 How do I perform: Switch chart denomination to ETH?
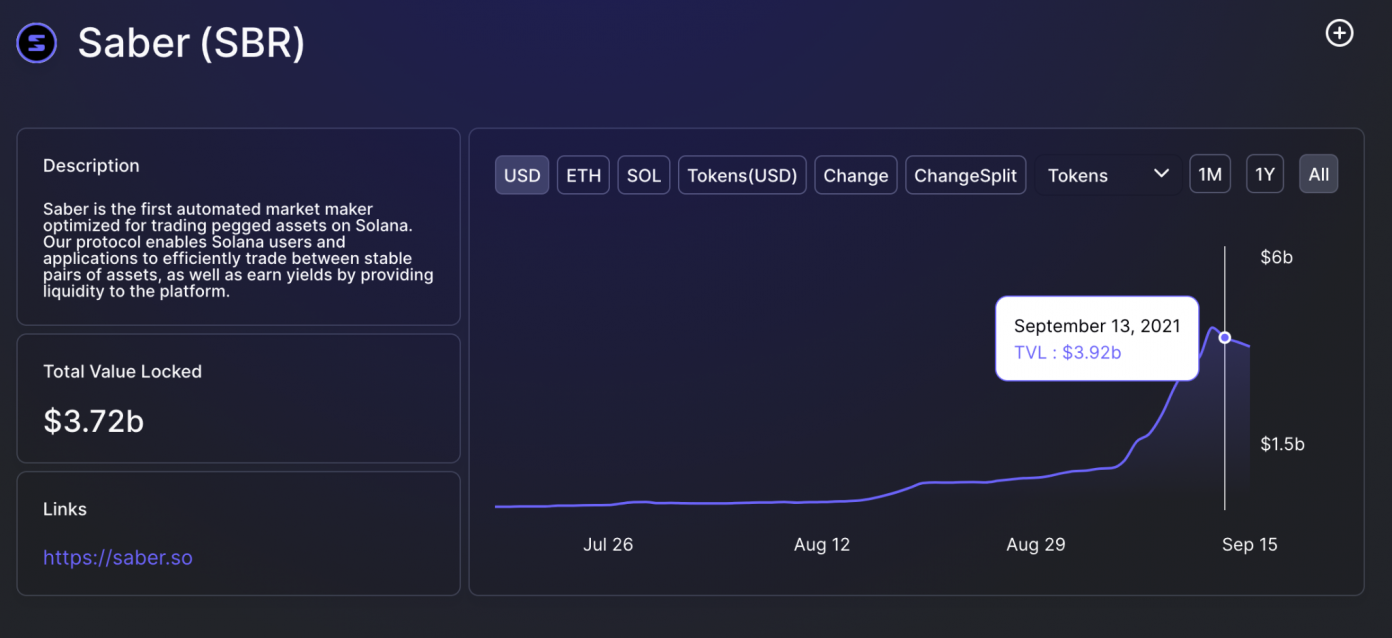(x=583, y=174)
